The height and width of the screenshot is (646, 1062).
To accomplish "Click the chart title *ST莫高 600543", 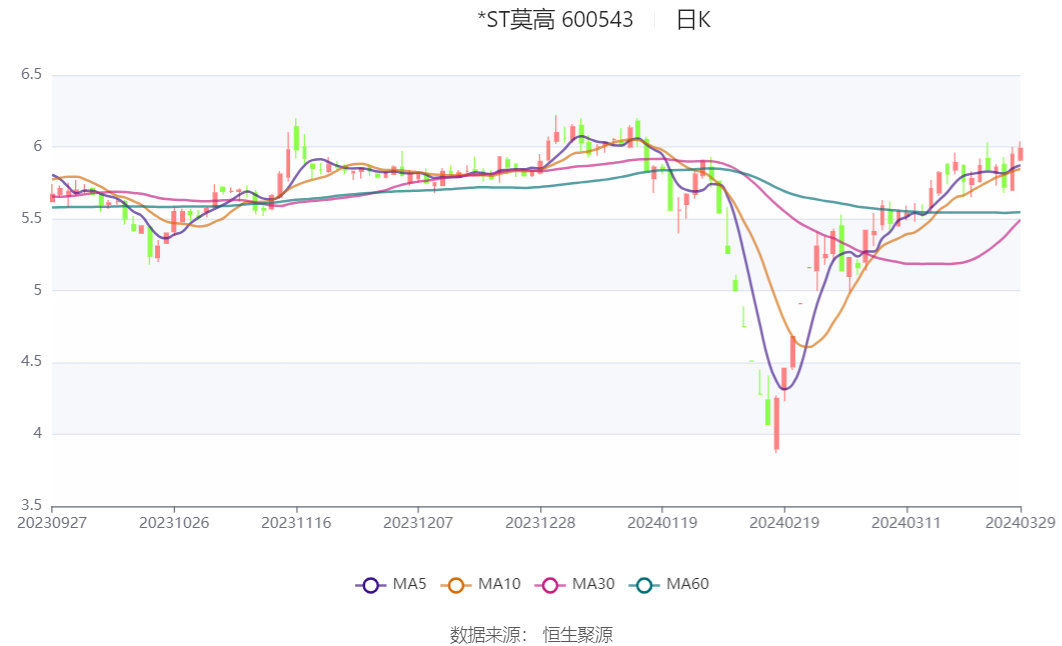I will point(555,20).
